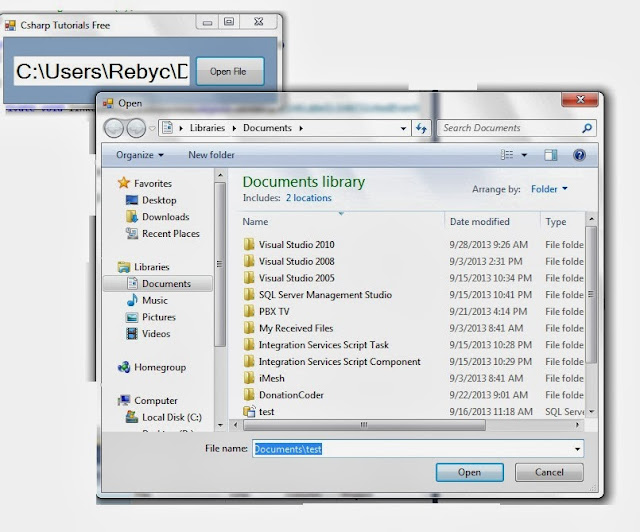Click the horizontal scrollbar thumb in file list
640x532 pixels.
[x=364, y=425]
